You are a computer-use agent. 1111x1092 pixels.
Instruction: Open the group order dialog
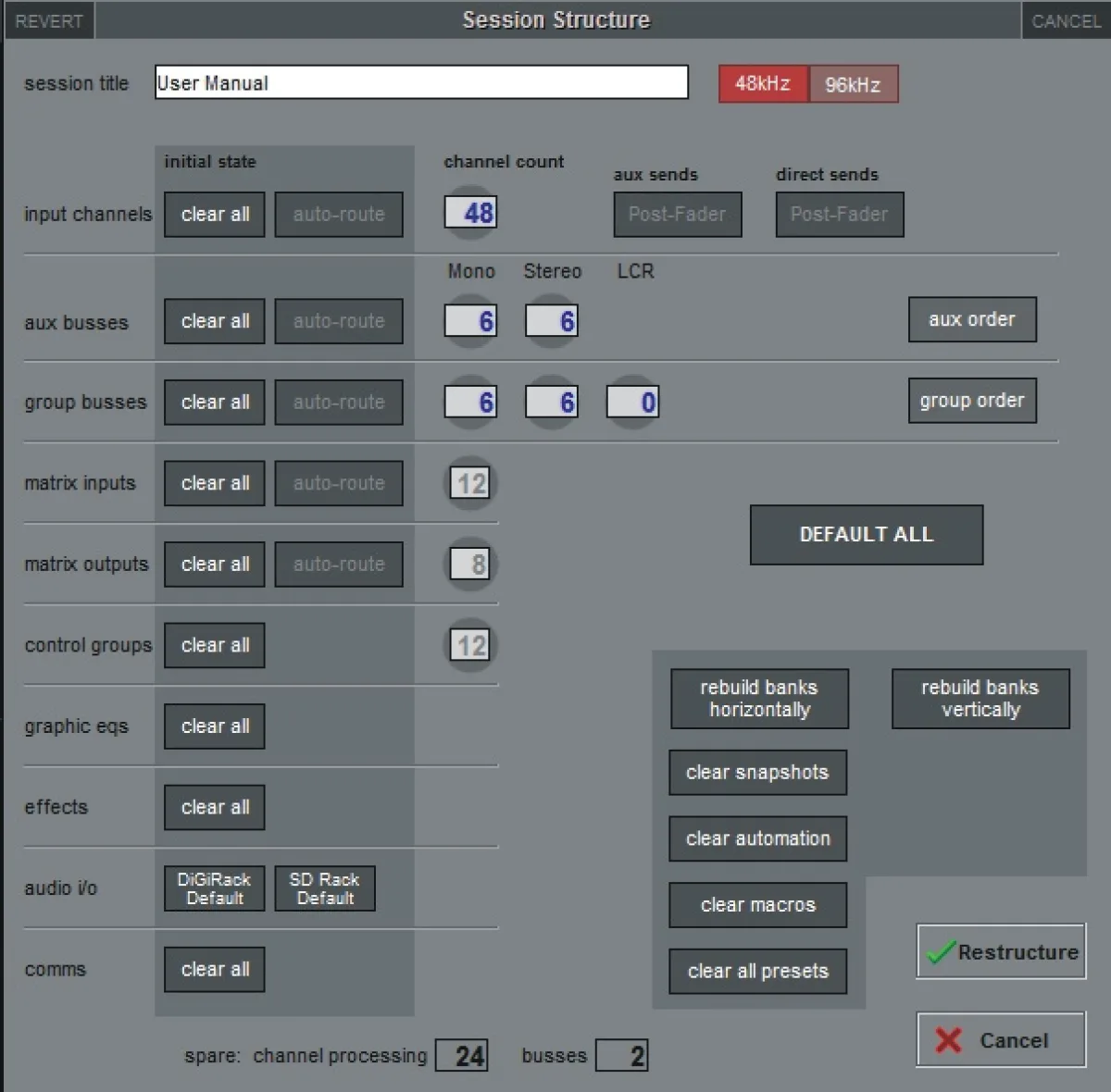point(972,401)
